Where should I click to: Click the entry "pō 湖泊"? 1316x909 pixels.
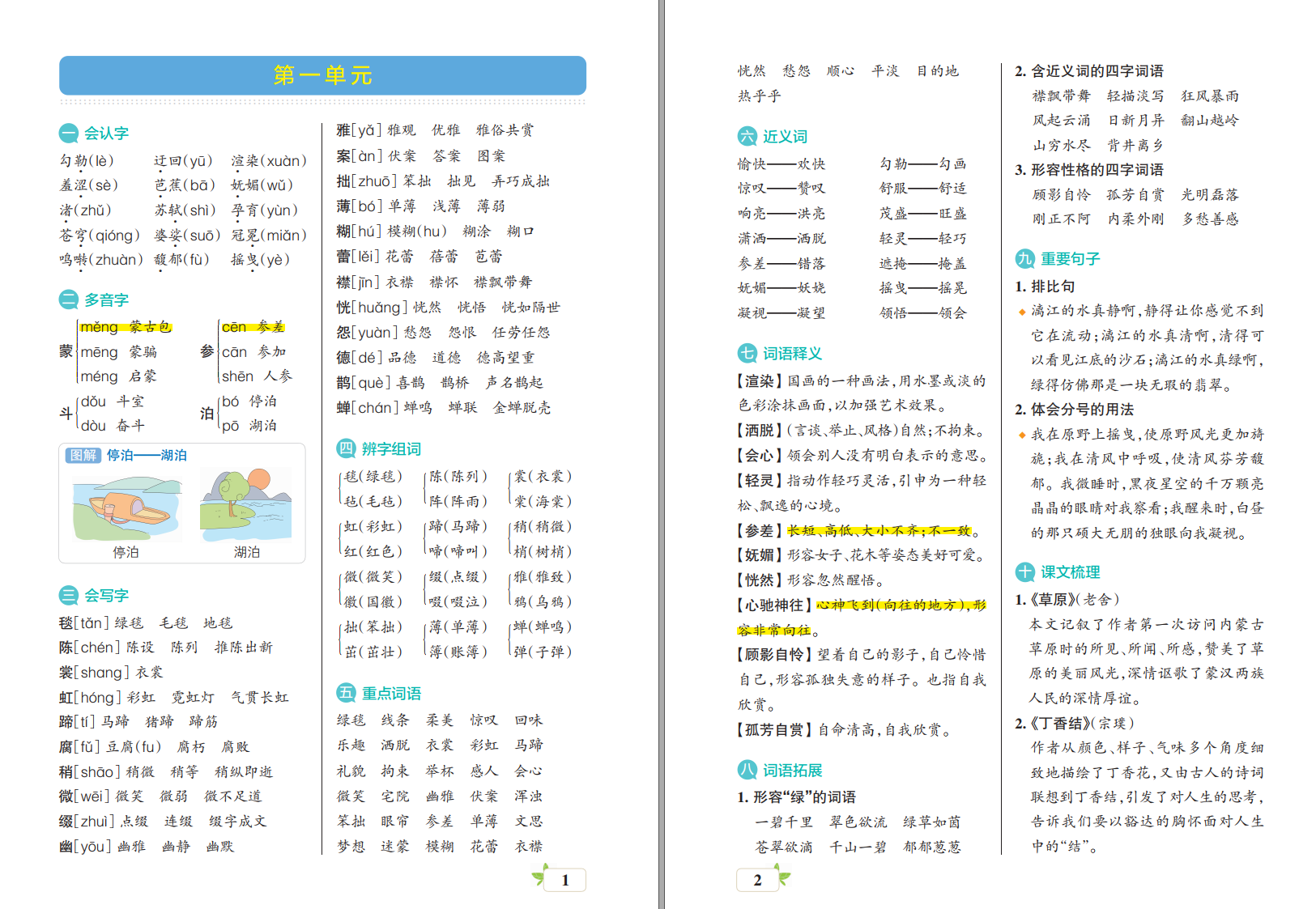pyautogui.click(x=249, y=426)
